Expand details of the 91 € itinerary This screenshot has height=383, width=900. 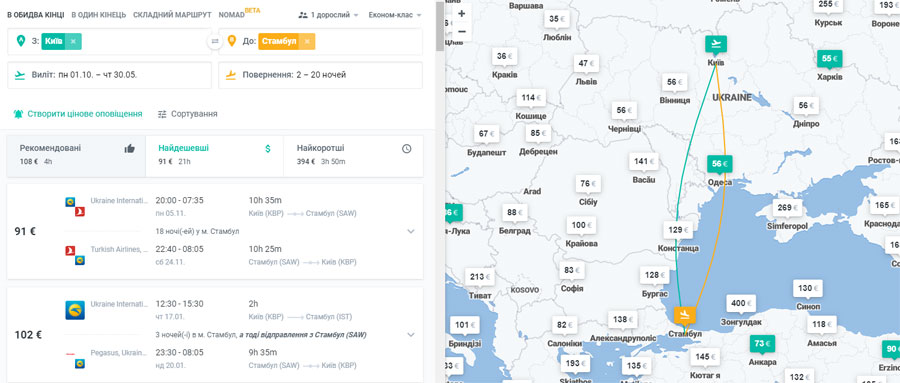[x=410, y=231]
